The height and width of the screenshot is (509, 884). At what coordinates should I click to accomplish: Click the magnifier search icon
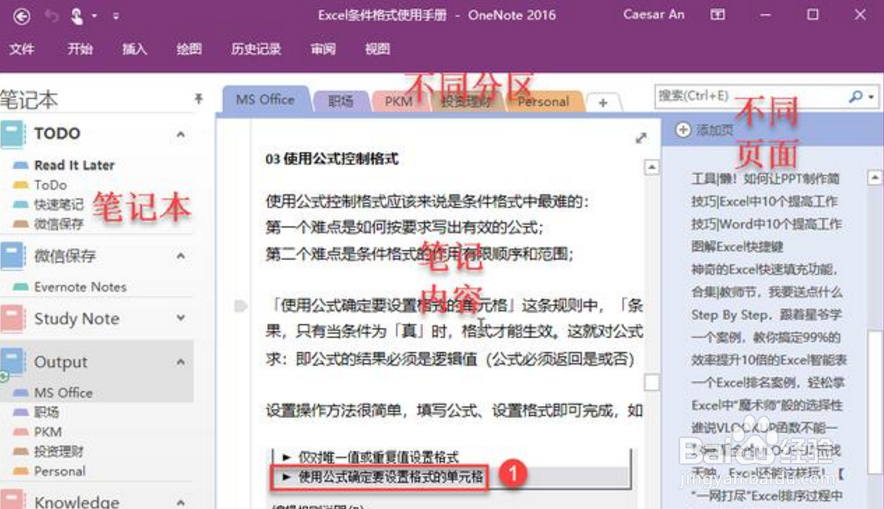pyautogui.click(x=856, y=96)
